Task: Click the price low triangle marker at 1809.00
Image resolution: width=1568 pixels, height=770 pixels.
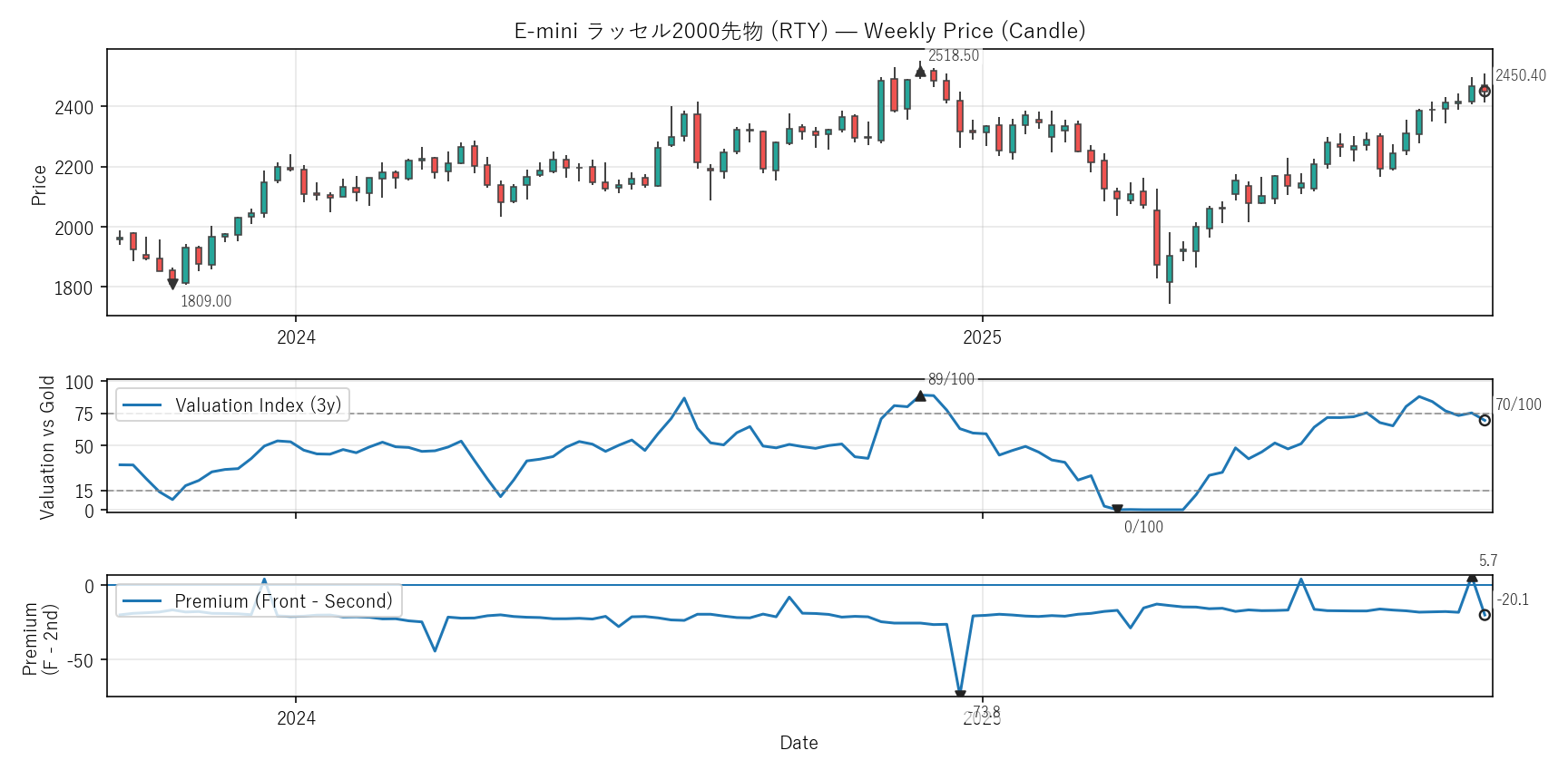Action: point(172,284)
